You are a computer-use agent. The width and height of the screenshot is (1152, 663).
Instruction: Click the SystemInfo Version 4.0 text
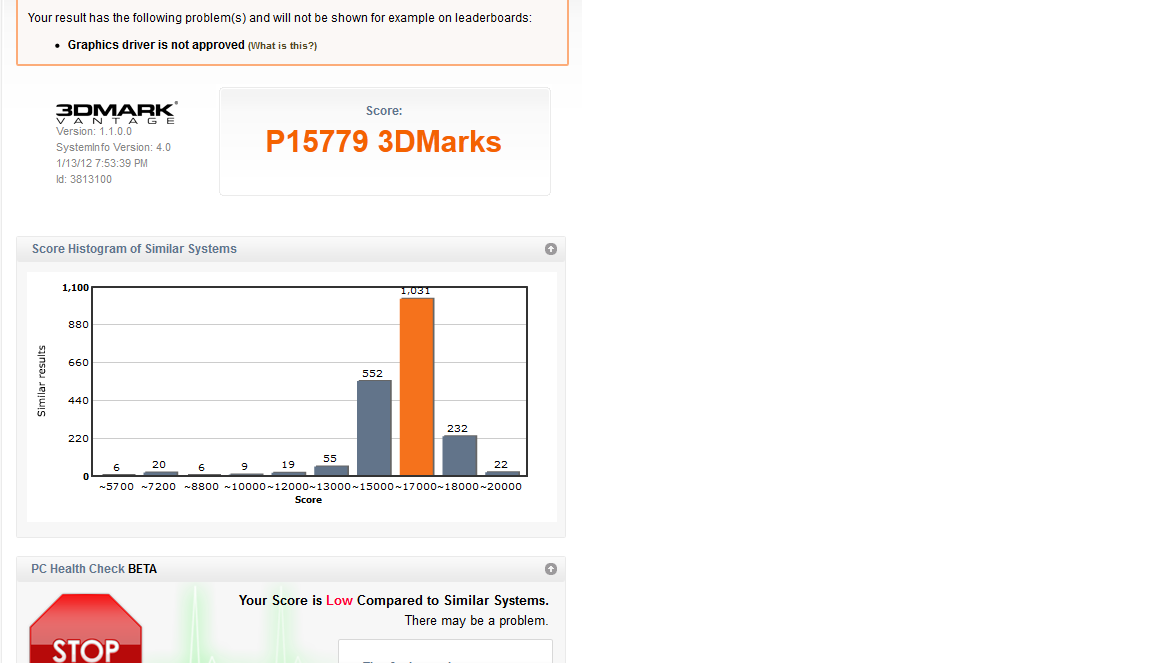point(113,147)
